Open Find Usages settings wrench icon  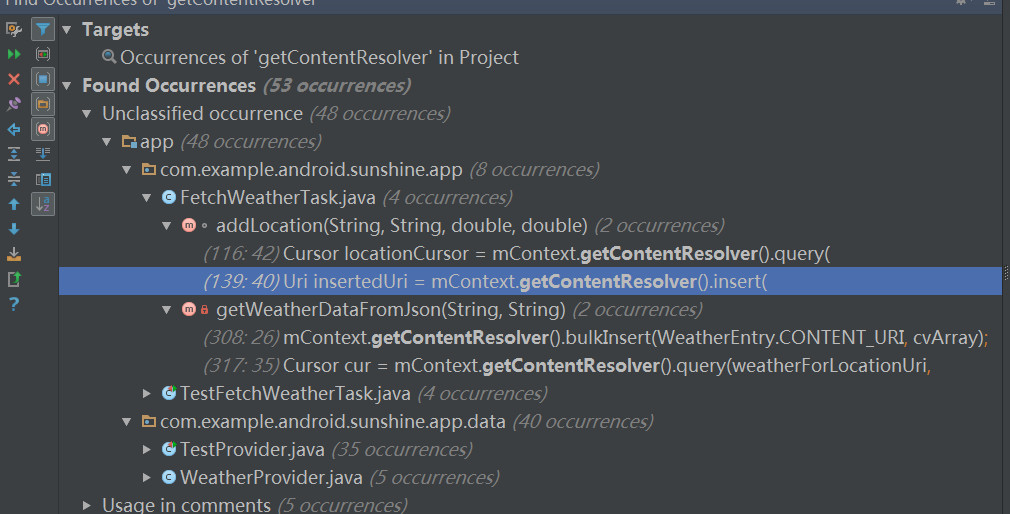coord(14,29)
